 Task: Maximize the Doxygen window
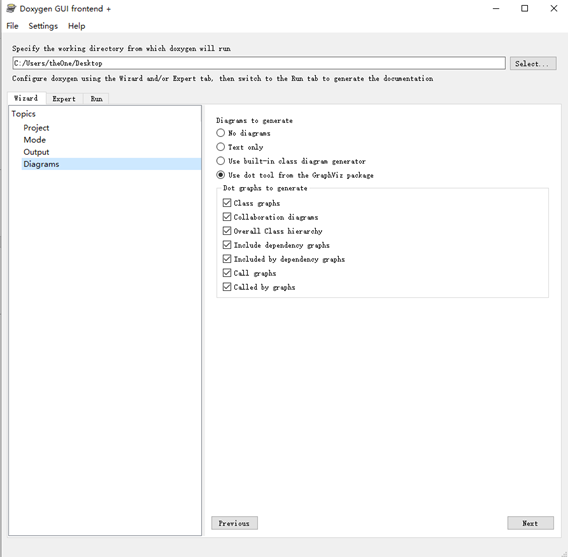pos(525,8)
